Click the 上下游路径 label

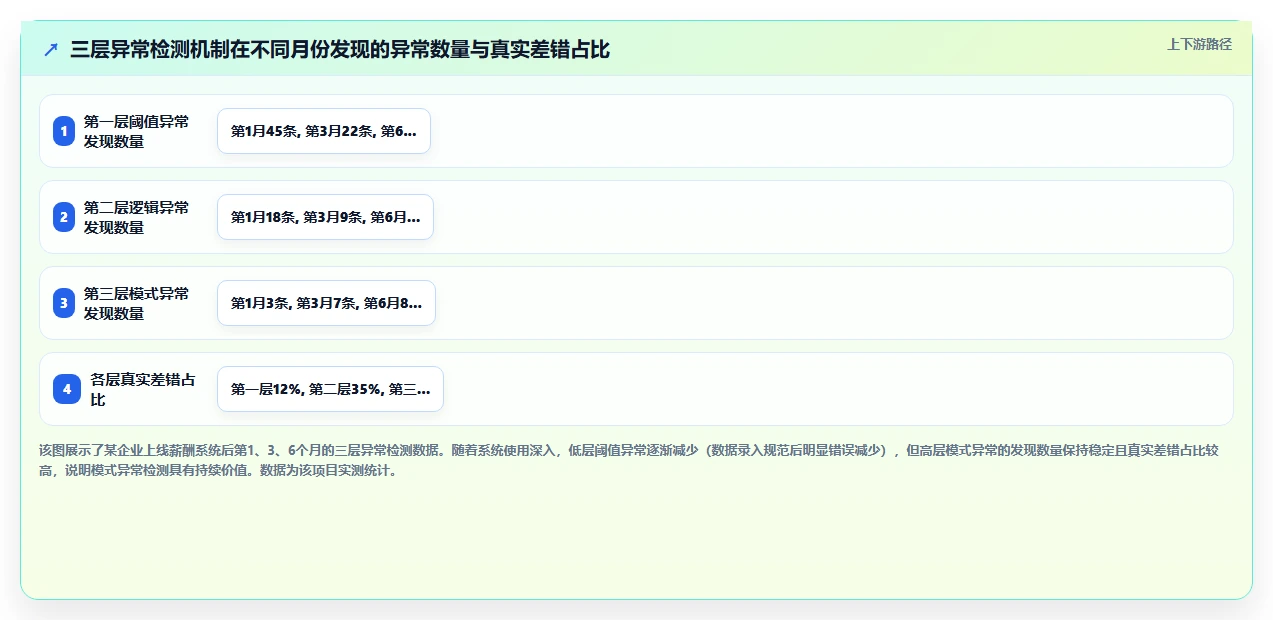(x=1199, y=44)
